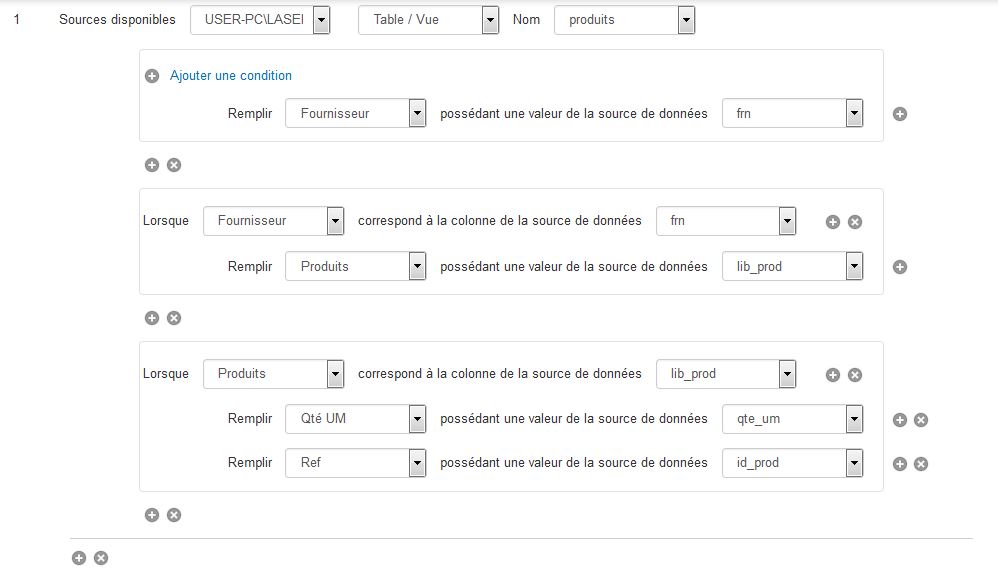
Task: Open the Qté UM field dropdown
Action: pyautogui.click(x=417, y=419)
